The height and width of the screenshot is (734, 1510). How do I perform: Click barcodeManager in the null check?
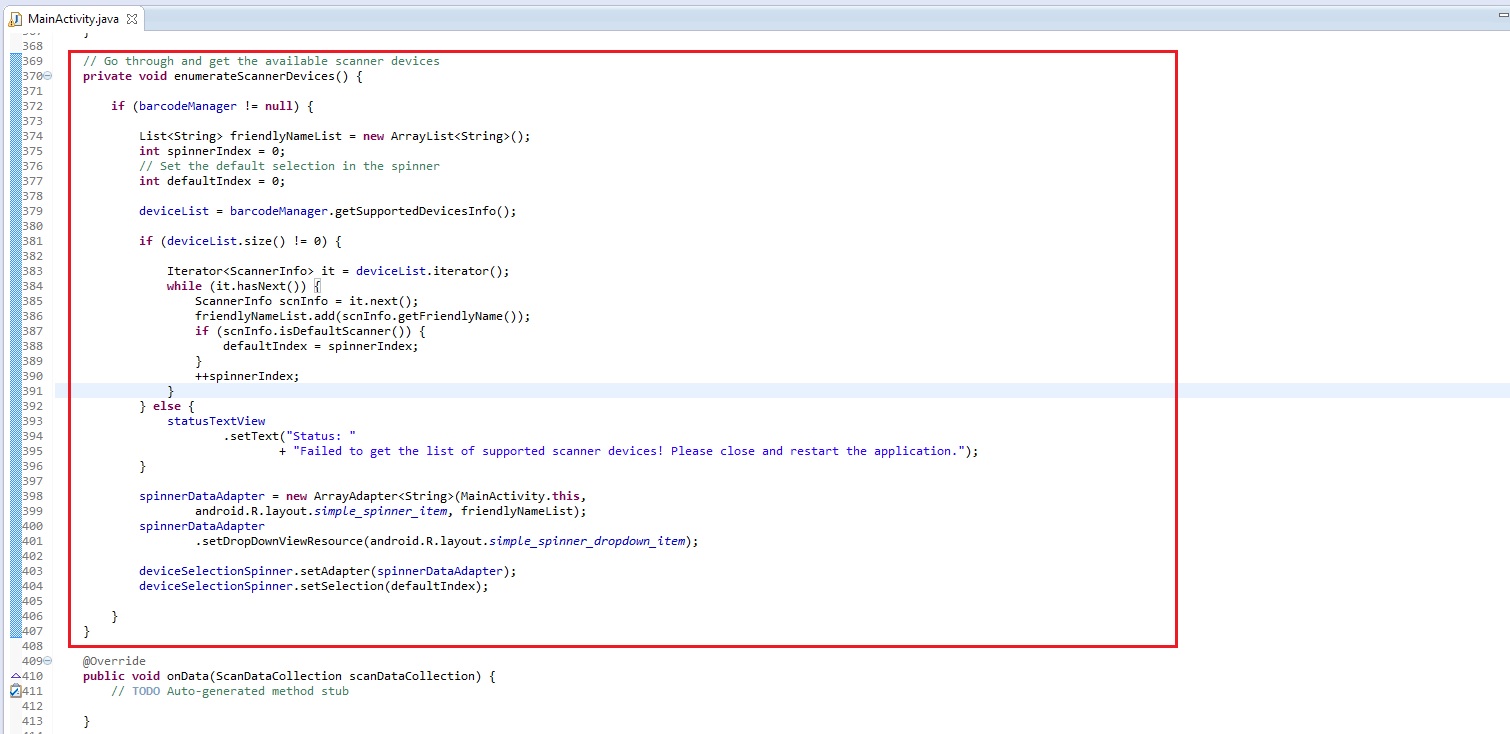tap(188, 106)
